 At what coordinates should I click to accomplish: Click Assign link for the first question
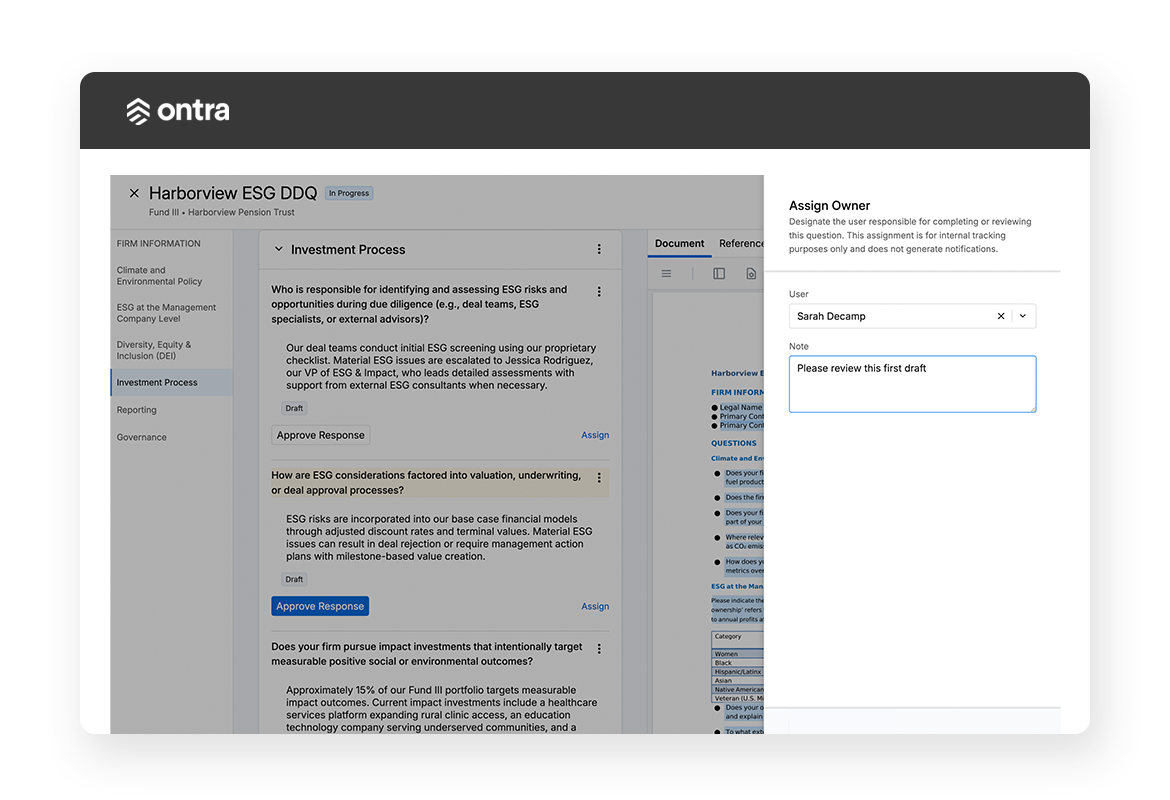[595, 435]
